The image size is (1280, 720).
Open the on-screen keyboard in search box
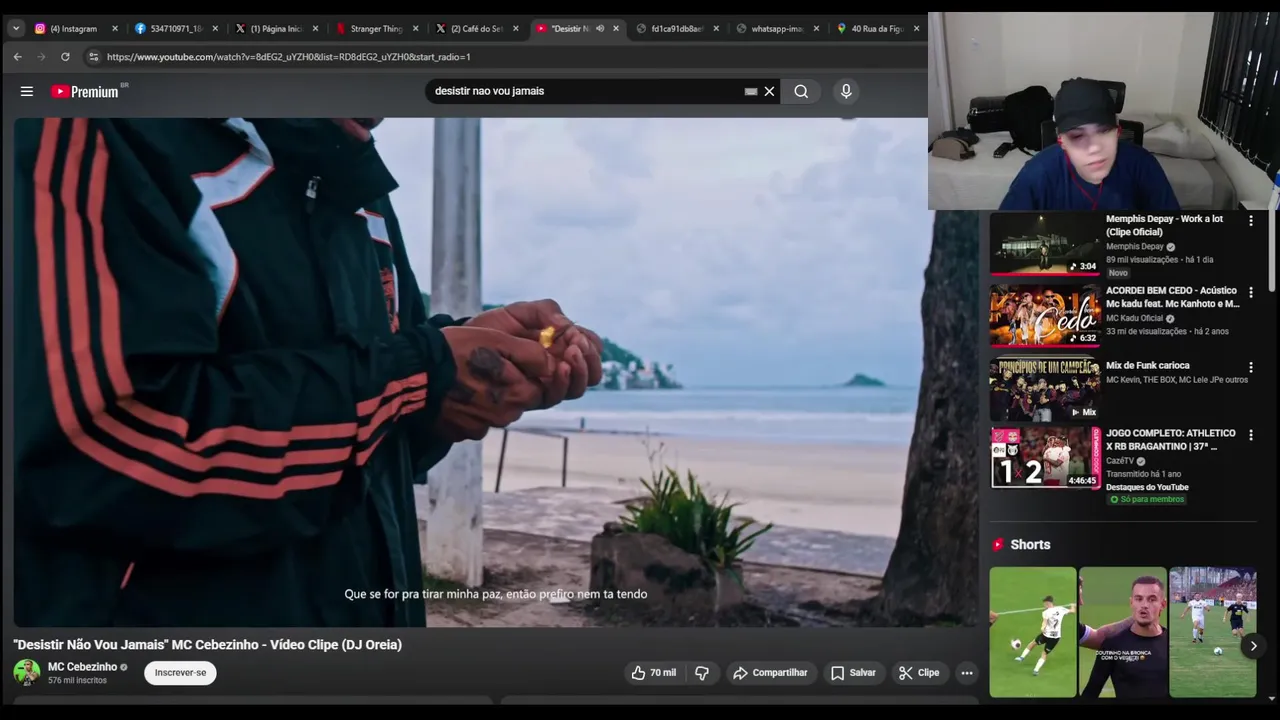tap(751, 91)
